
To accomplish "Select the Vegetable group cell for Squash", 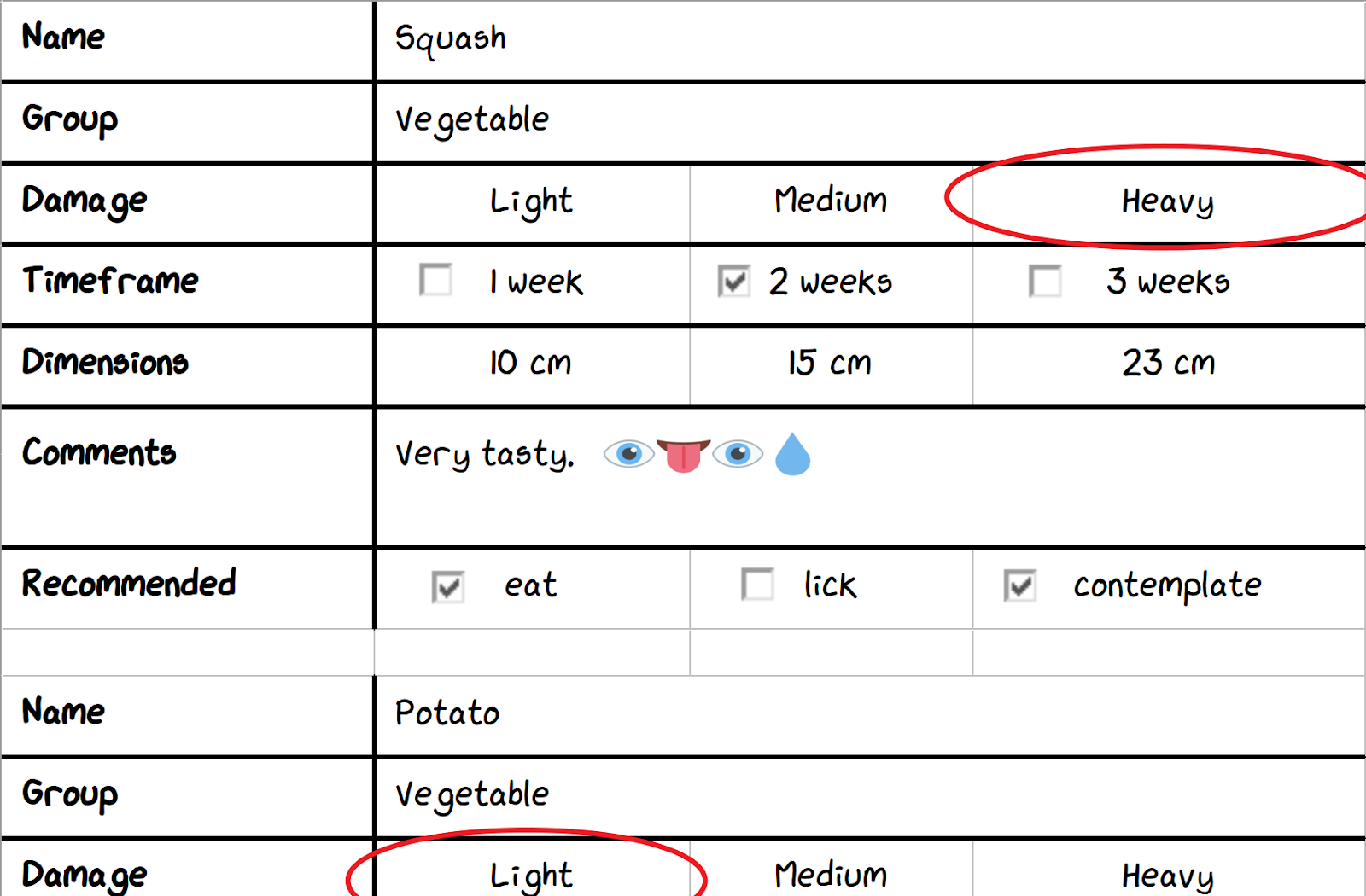I will pos(870,122).
